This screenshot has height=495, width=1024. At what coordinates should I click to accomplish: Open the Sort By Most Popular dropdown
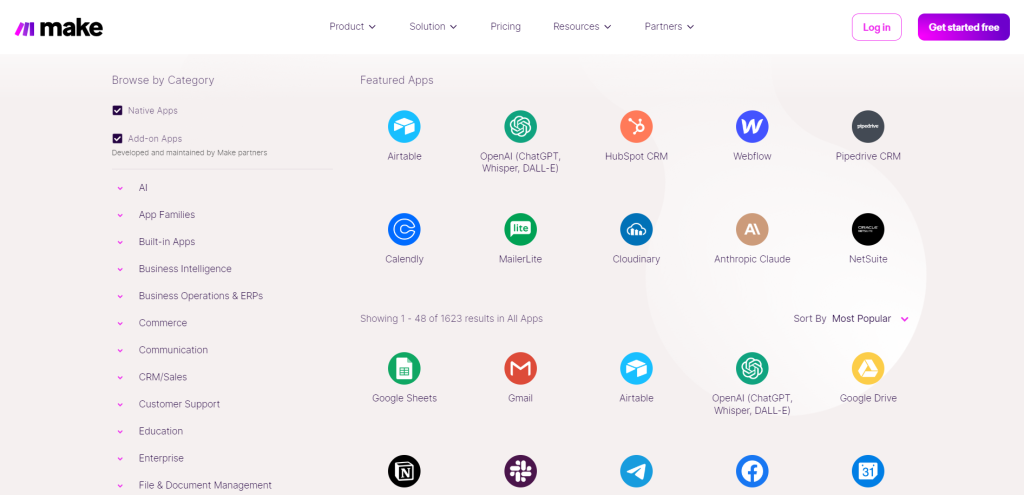pyautogui.click(x=869, y=319)
